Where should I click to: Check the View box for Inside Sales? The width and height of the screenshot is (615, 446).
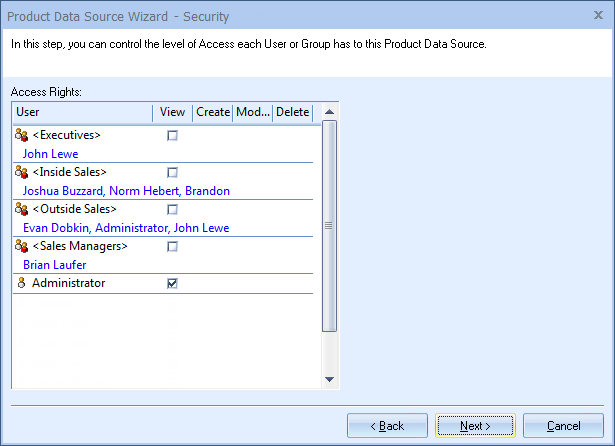click(172, 172)
